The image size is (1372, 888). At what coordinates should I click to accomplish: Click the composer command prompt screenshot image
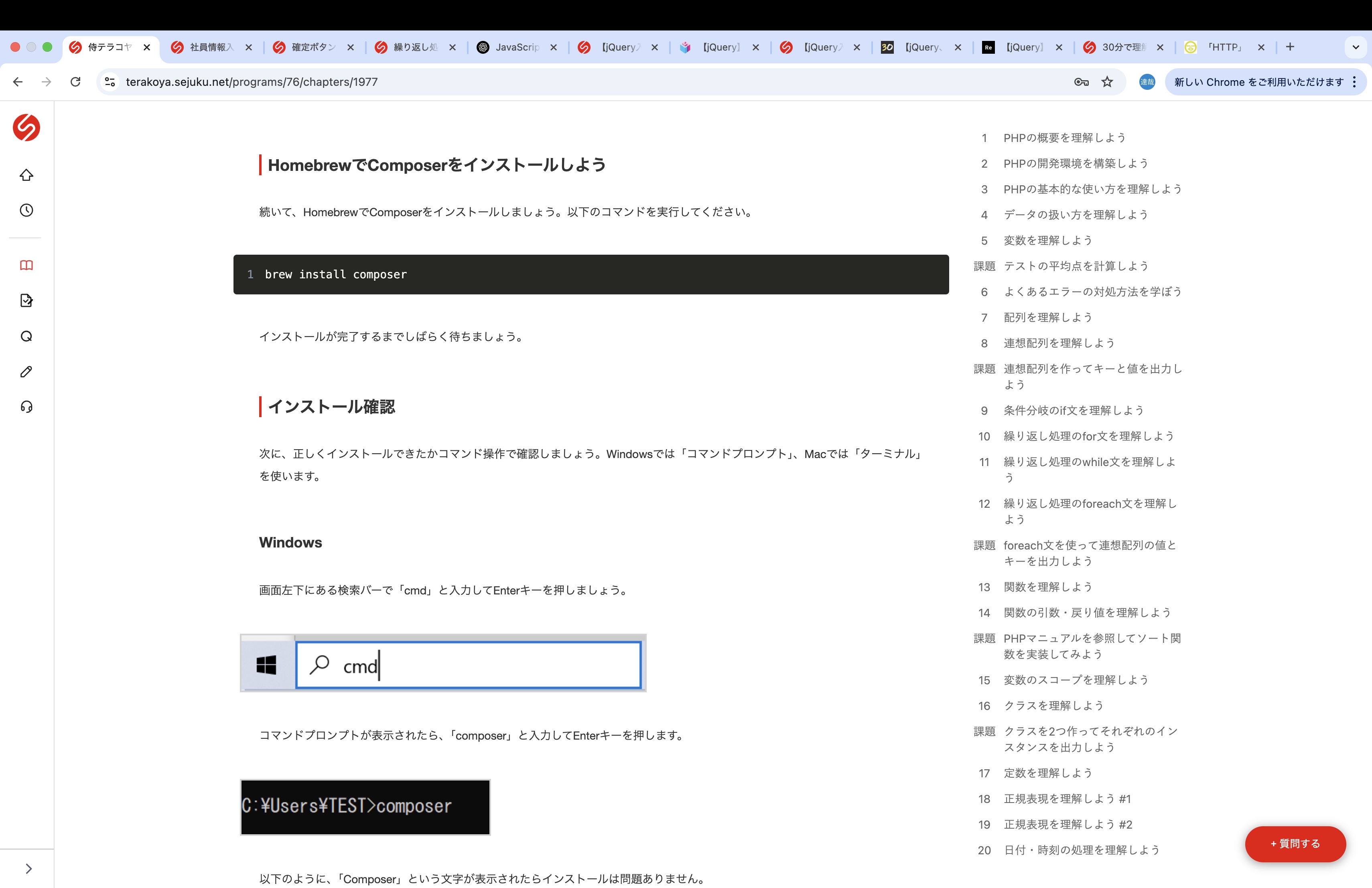(x=365, y=807)
